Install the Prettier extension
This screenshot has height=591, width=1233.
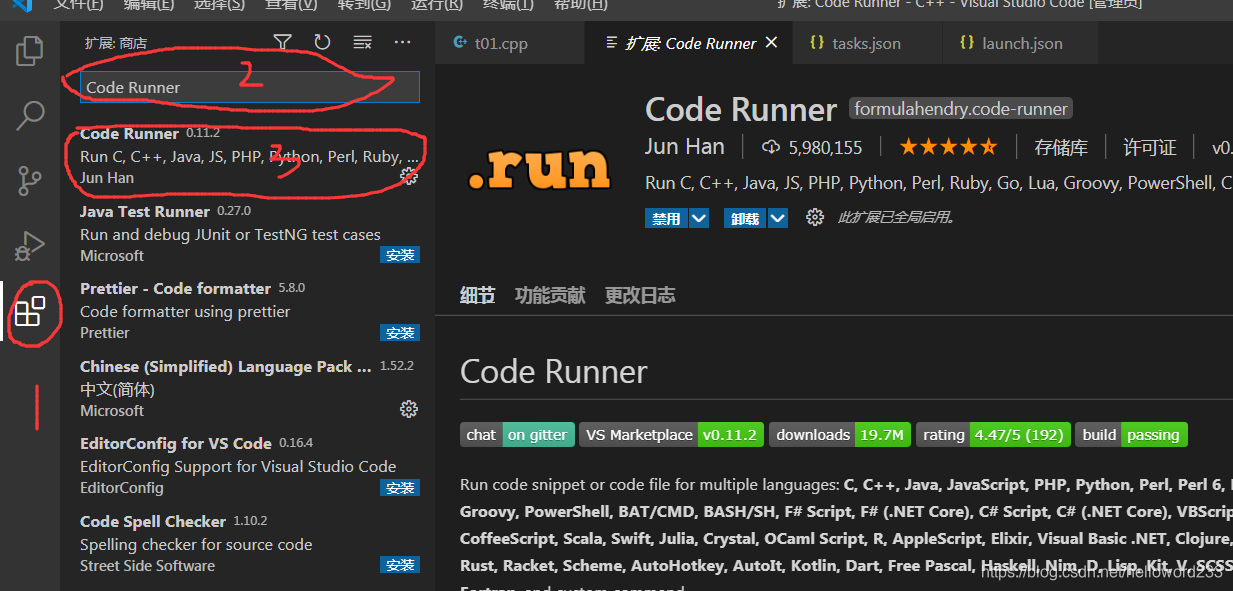pyautogui.click(x=400, y=332)
